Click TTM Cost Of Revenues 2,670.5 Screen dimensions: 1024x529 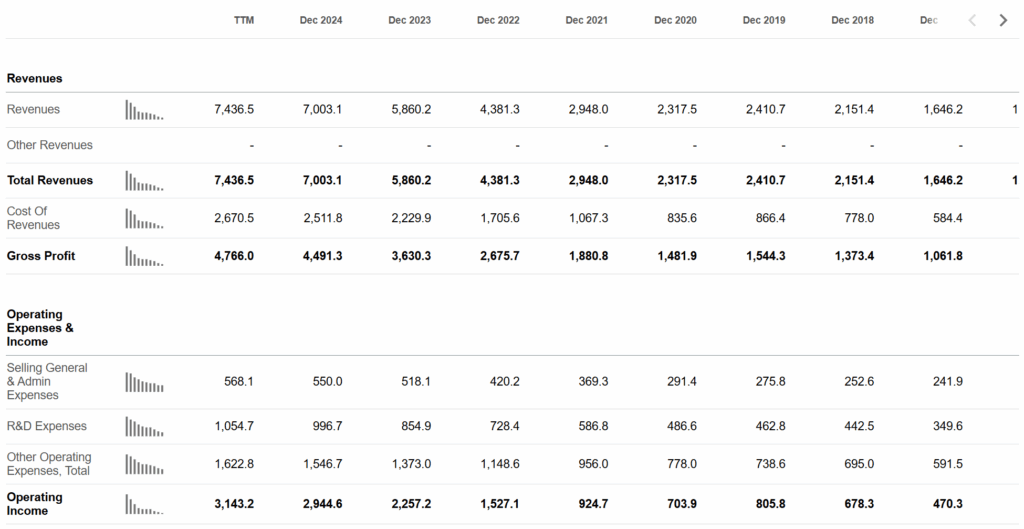234,218
